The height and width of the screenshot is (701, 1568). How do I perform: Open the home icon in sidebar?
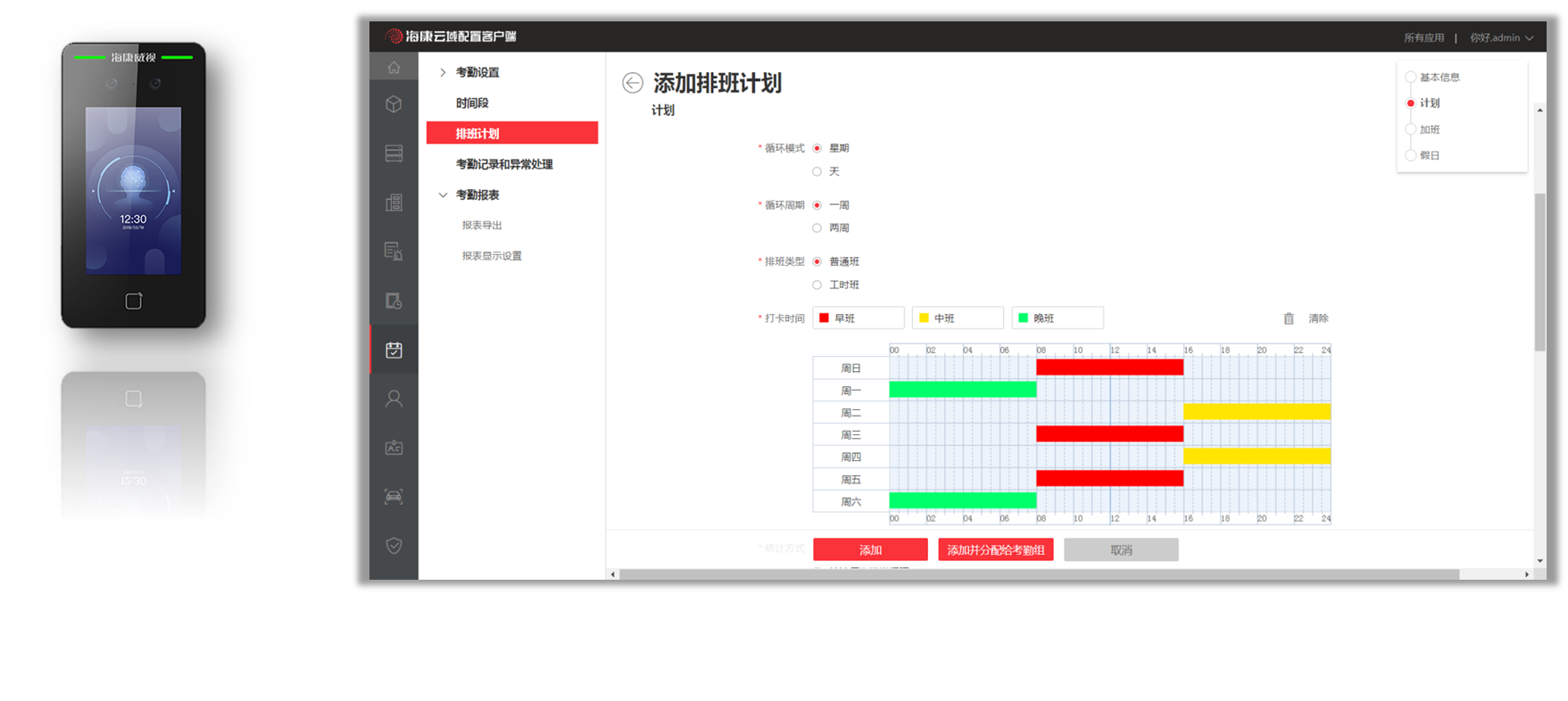pyautogui.click(x=394, y=68)
